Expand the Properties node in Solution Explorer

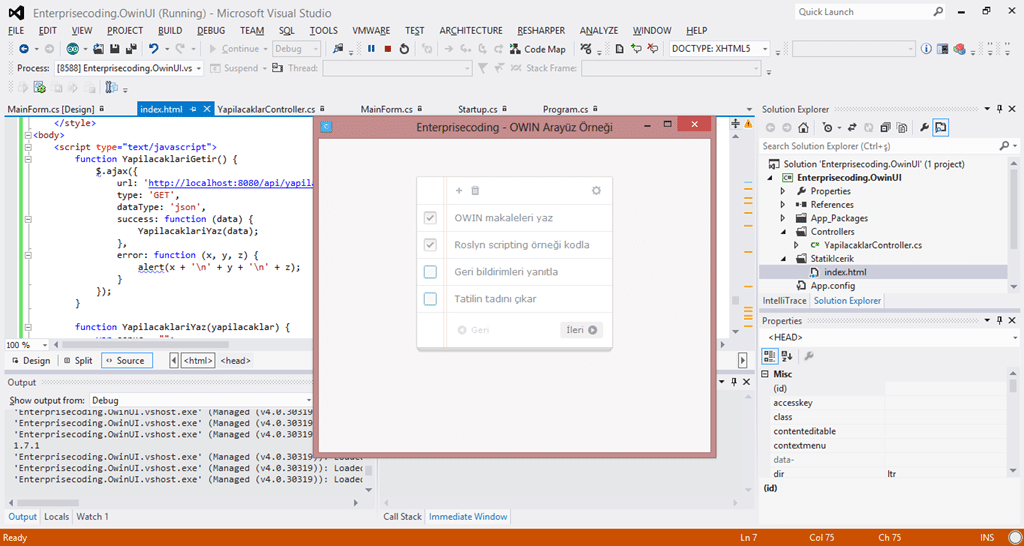tap(783, 191)
